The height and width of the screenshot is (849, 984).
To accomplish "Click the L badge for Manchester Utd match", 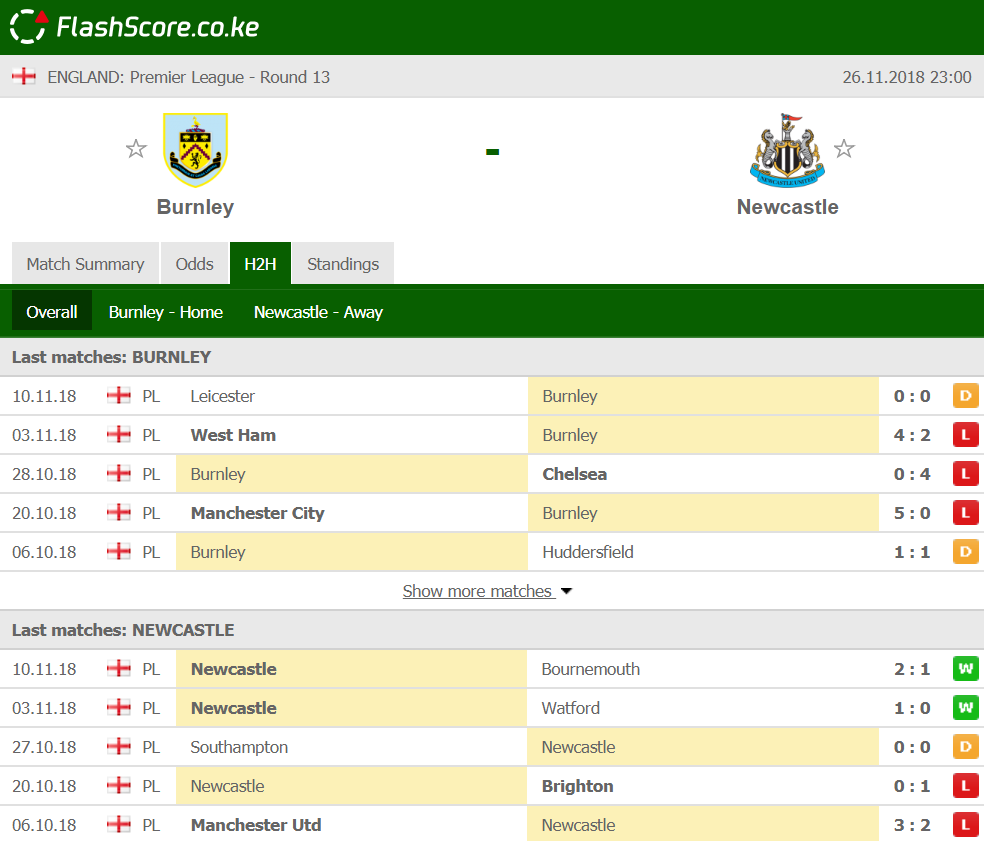I will click(966, 825).
